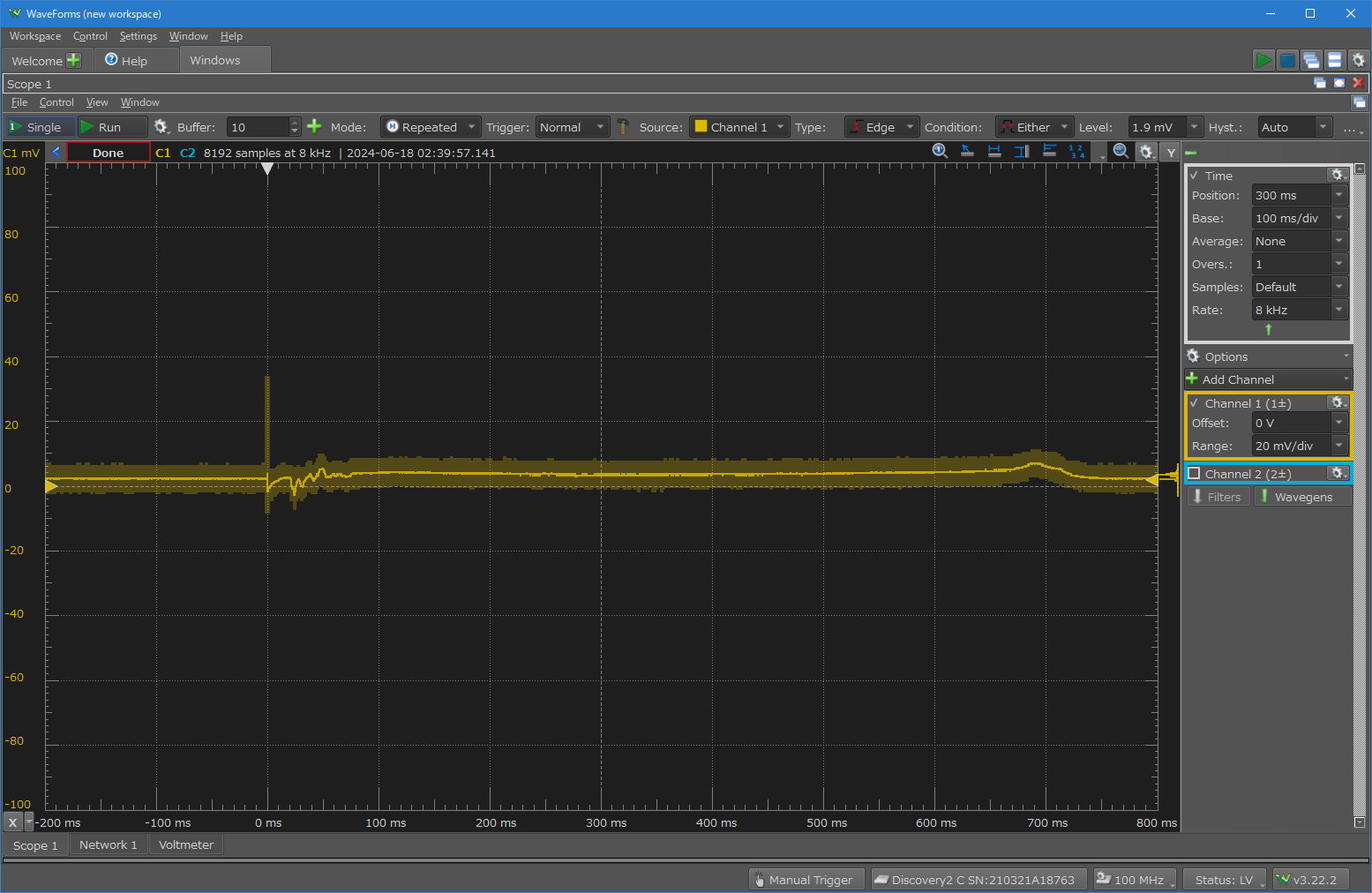Open Position dropdown 300 ms
Image resolution: width=1372 pixels, height=893 pixels.
1338,195
